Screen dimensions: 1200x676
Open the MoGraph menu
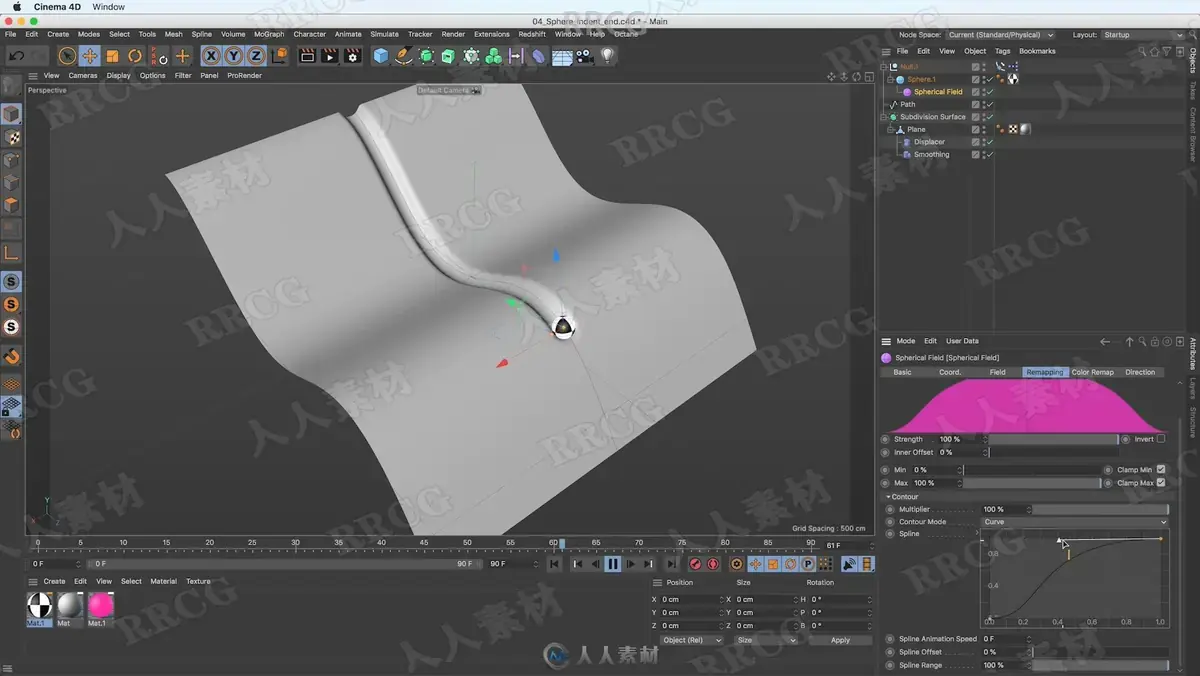pyautogui.click(x=269, y=34)
